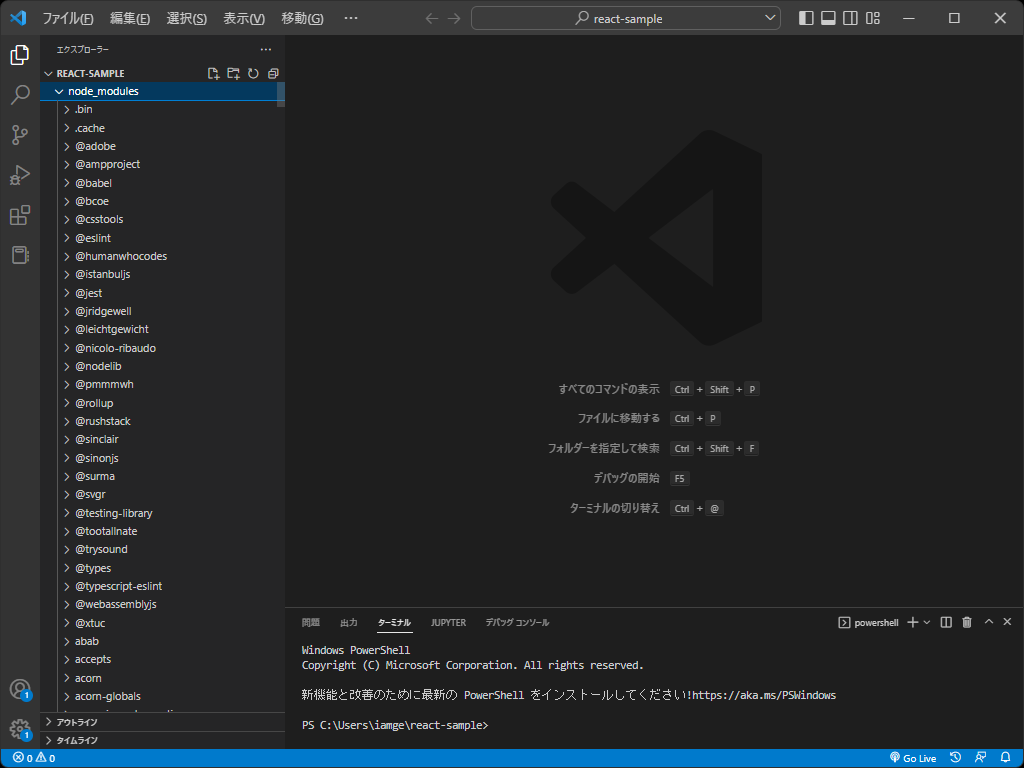Collapse the node_modules folder

[163, 91]
